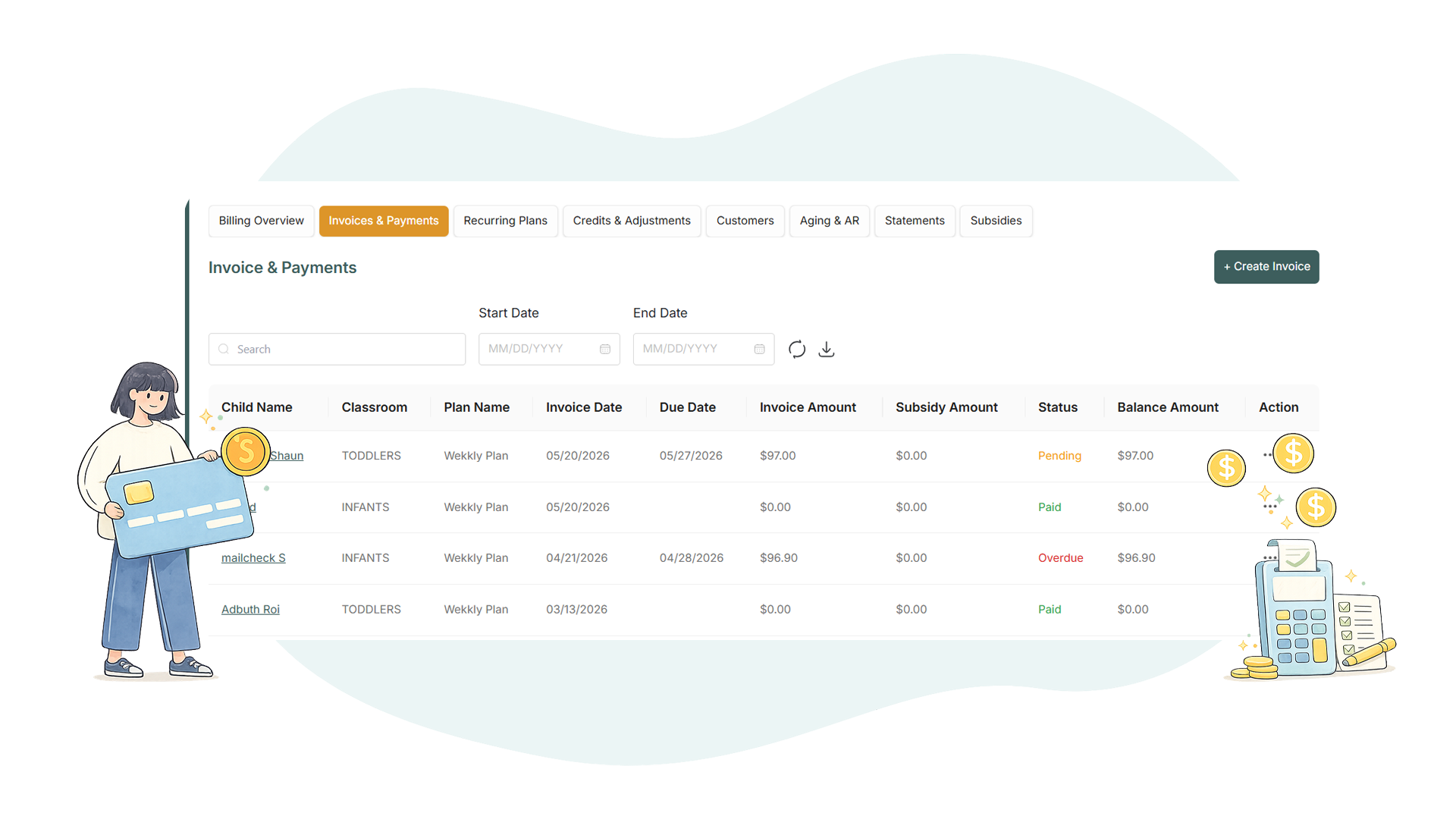Click the End Date MM/DD/YYYY field
Viewport: 1456px width, 819px height.
(704, 349)
